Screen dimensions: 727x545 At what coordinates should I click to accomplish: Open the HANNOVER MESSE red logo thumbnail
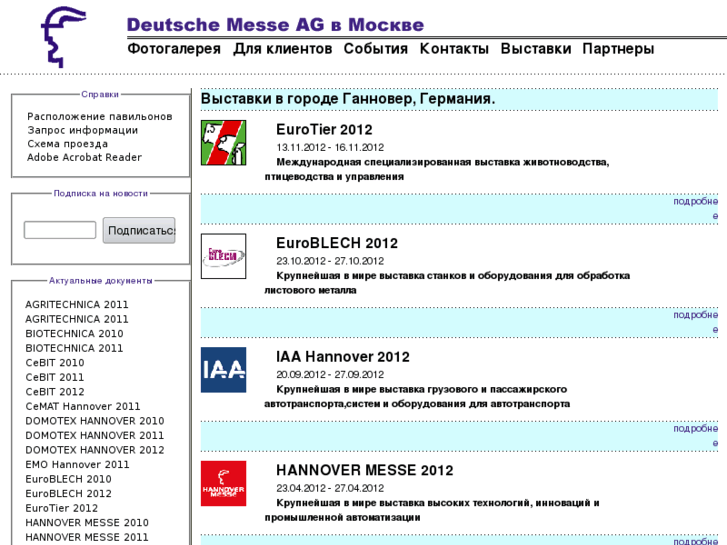click(223, 483)
